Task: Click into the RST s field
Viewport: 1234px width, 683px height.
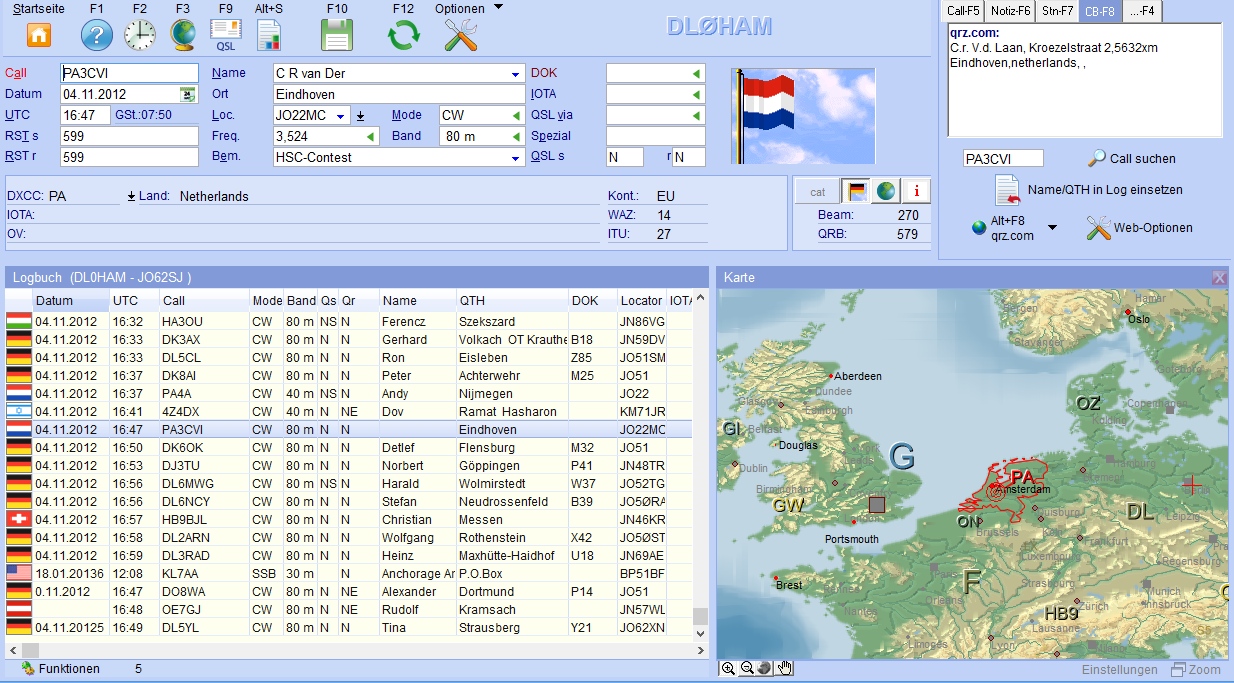Action: pyautogui.click(x=129, y=136)
